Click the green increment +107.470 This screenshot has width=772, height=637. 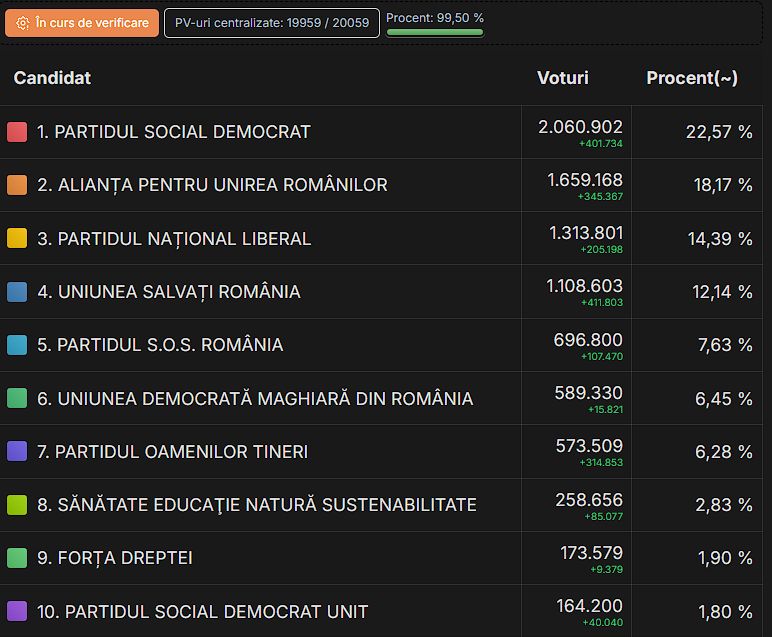(602, 356)
